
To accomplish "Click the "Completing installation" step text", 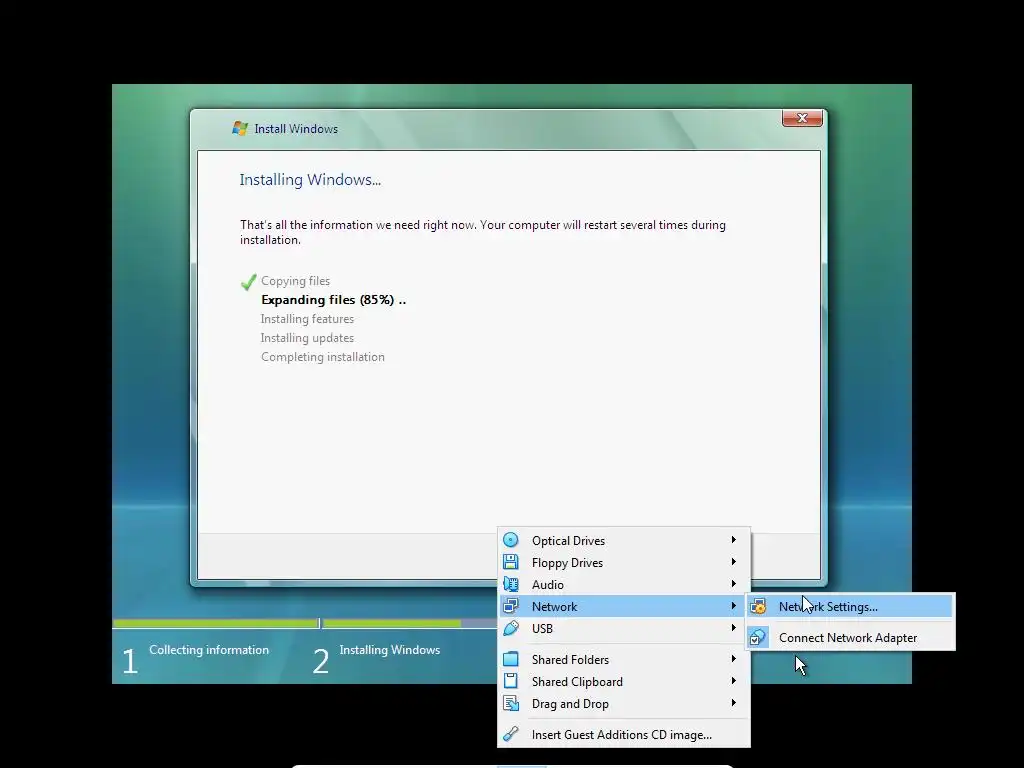I will (x=323, y=357).
